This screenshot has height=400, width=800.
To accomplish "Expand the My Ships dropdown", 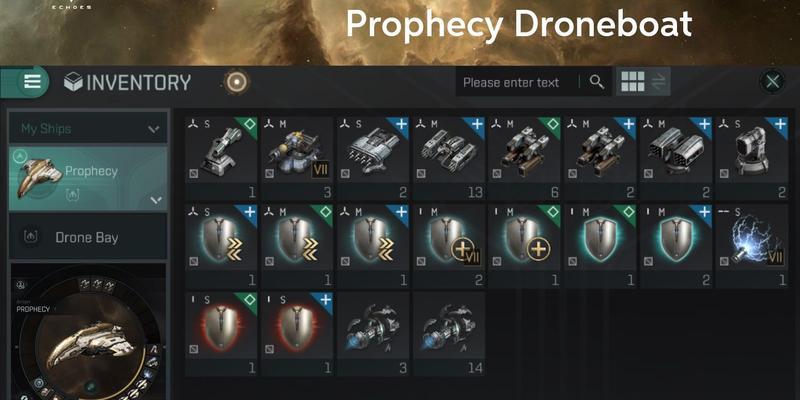I will pyautogui.click(x=88, y=128).
